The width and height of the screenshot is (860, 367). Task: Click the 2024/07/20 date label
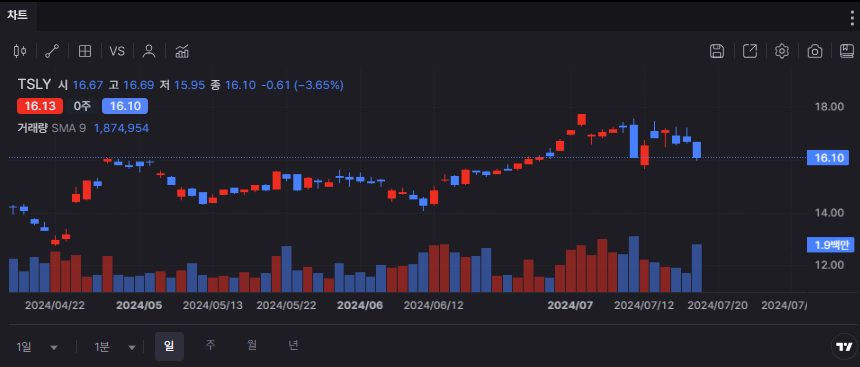(x=717, y=305)
